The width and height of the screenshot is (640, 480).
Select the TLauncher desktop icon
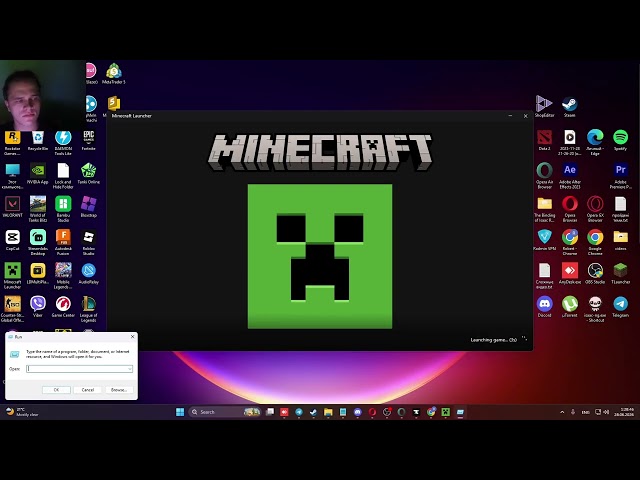point(620,274)
